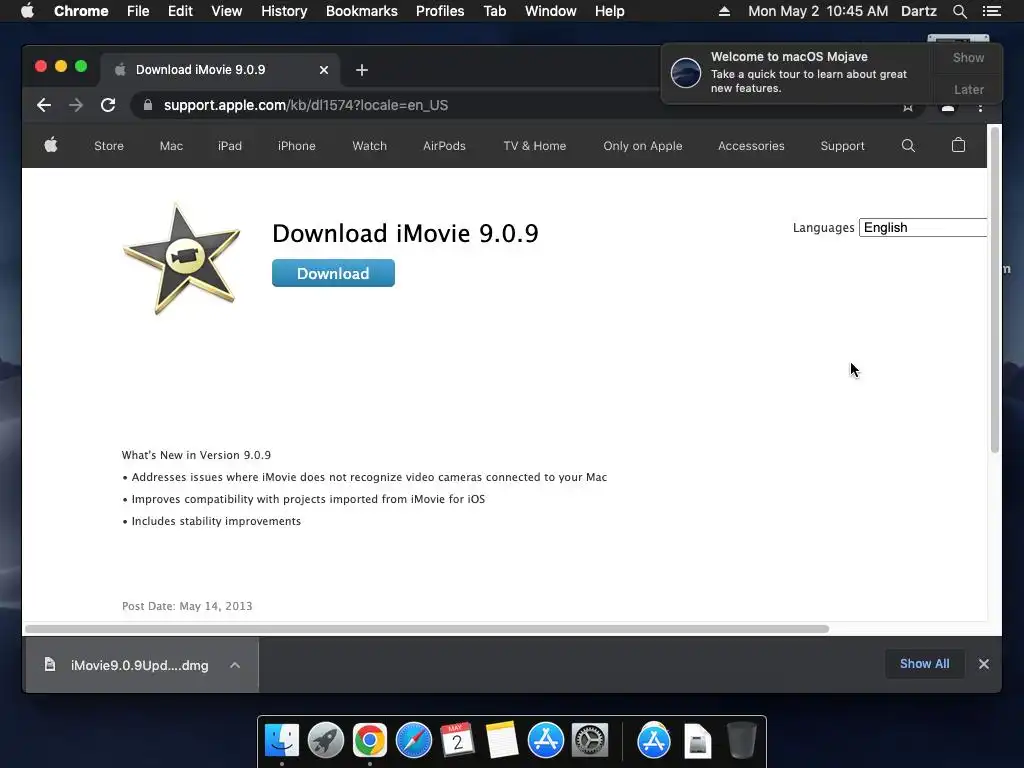Click the eject icon in menu bar
The width and height of the screenshot is (1024, 768).
click(x=724, y=11)
